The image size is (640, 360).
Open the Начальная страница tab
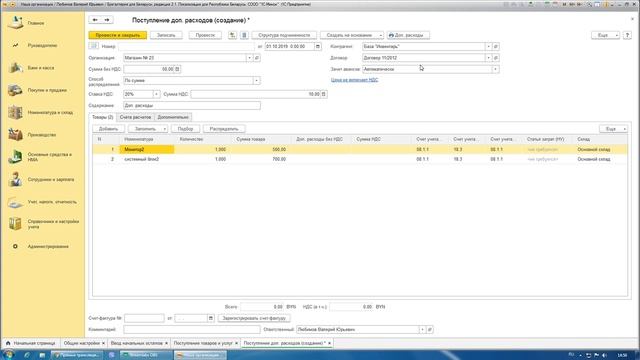click(x=31, y=343)
